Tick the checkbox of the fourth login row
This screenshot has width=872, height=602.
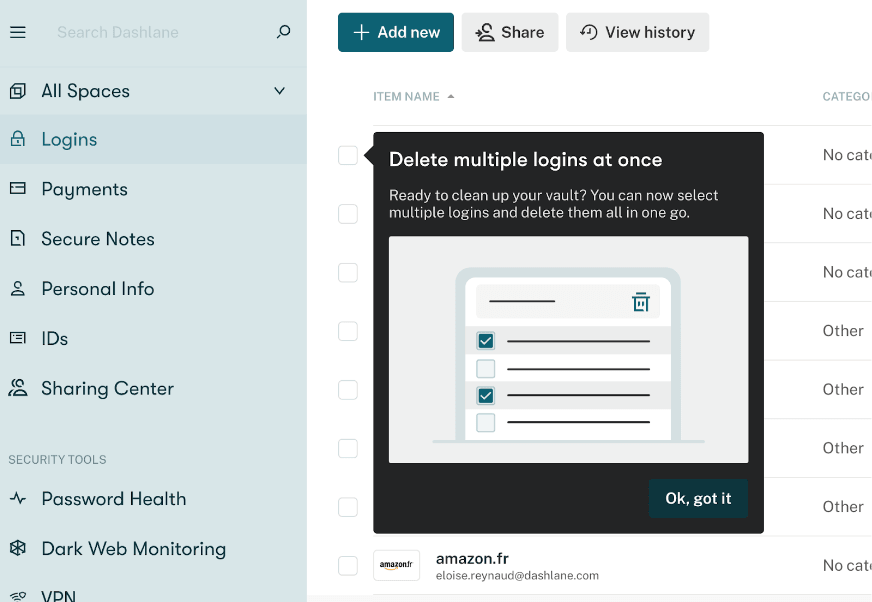[347, 331]
